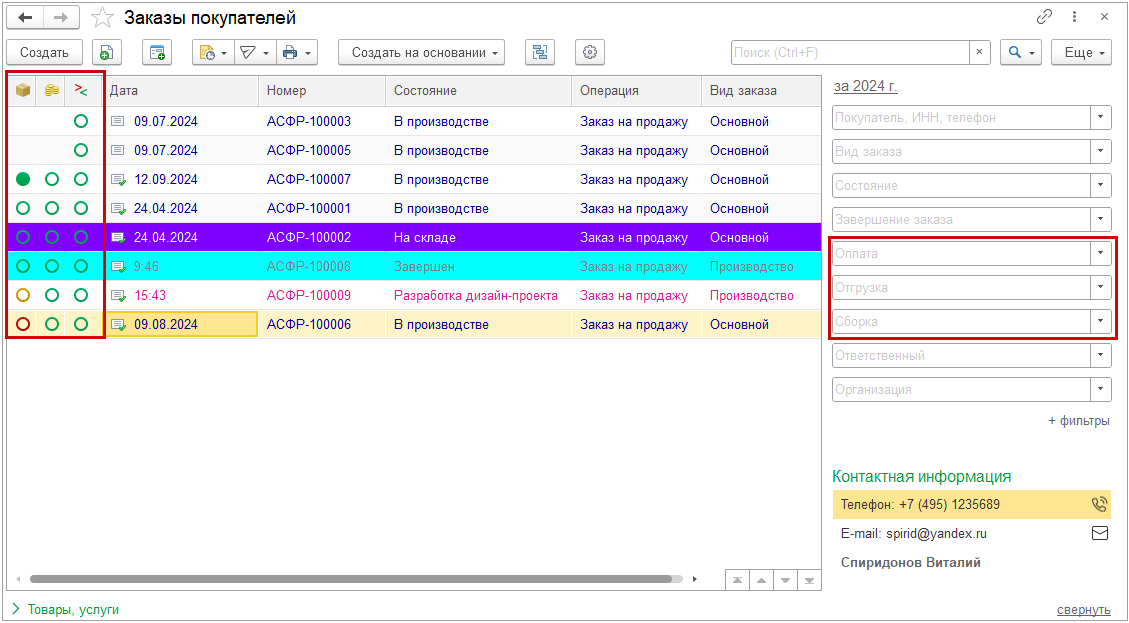
Task: Sort by the Вид заказа column header
Action: pos(760,90)
